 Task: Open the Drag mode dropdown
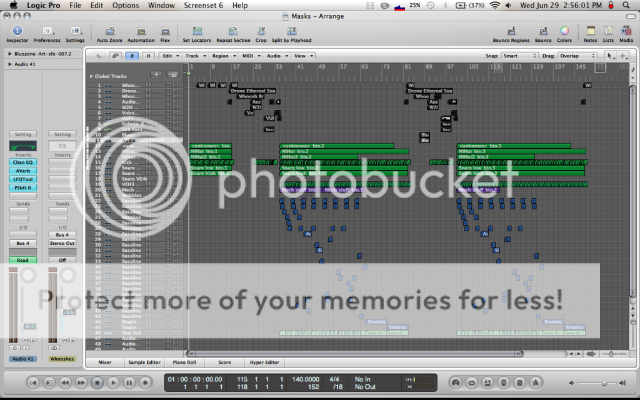[x=577, y=55]
